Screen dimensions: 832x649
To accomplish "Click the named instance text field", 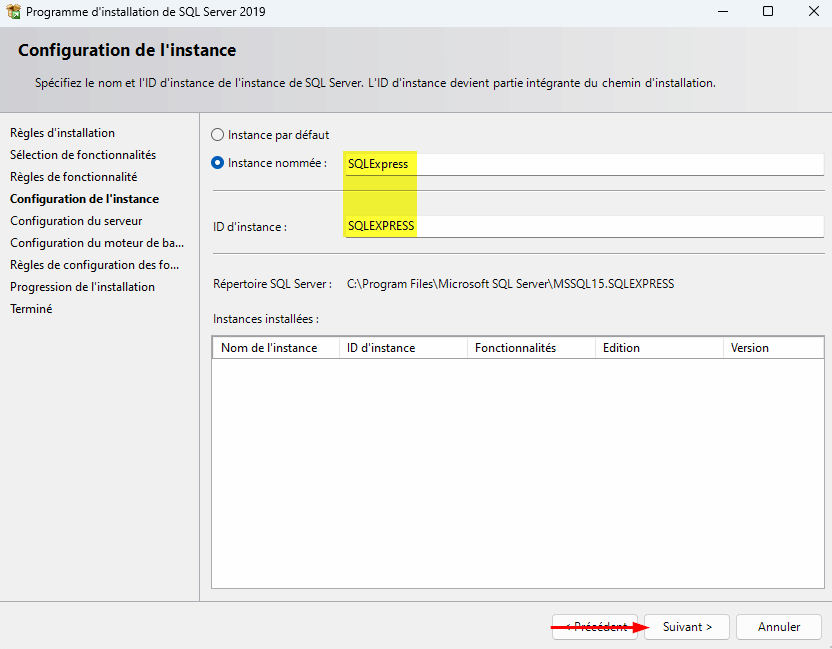I will click(583, 164).
